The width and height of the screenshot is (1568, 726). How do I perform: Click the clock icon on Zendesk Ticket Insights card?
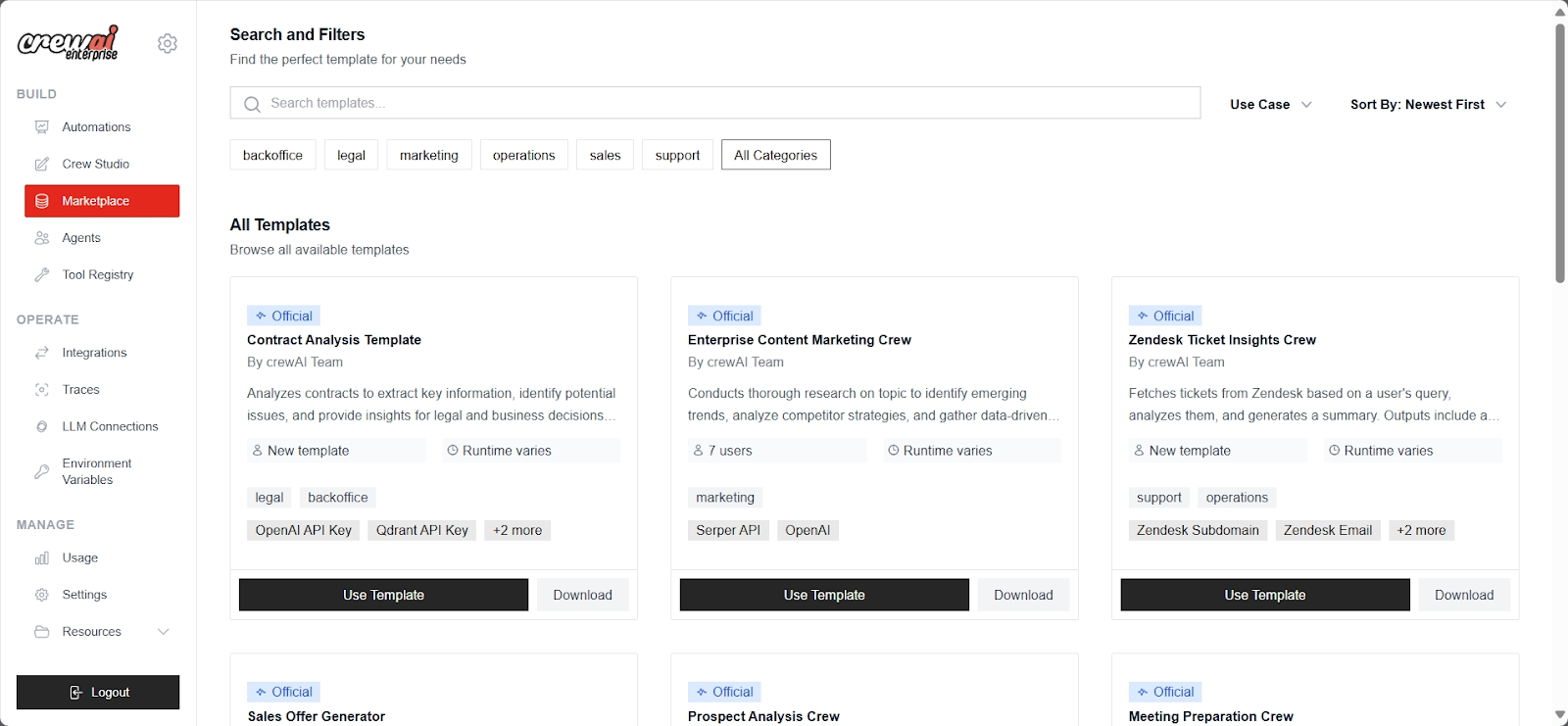coord(1334,451)
